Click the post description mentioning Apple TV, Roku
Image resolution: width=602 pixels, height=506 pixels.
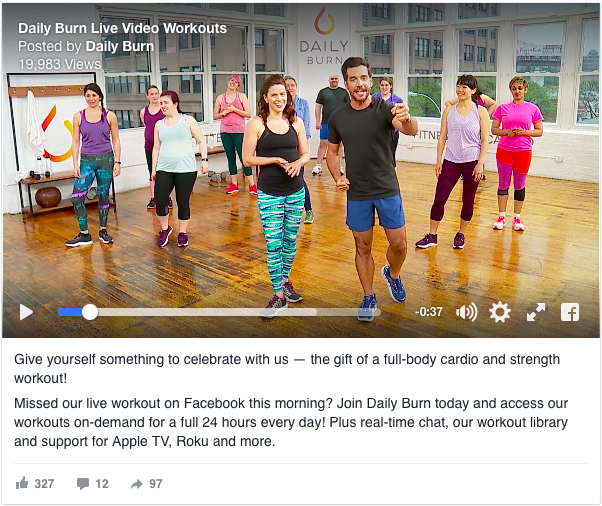(291, 422)
